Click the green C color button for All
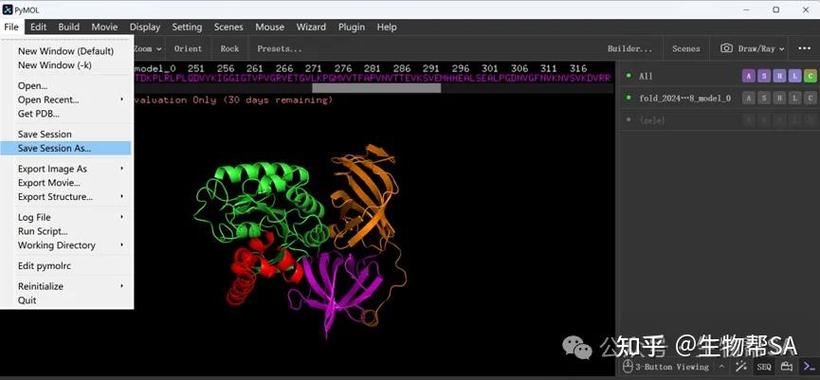 click(x=810, y=76)
